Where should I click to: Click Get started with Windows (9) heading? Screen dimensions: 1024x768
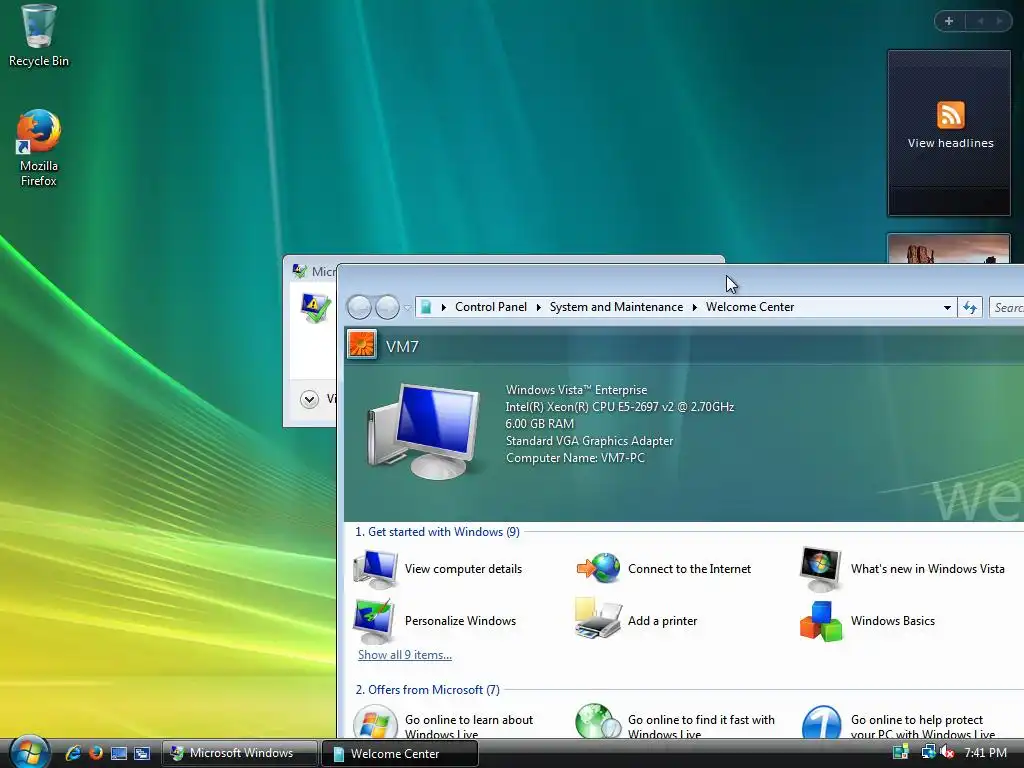pyautogui.click(x=437, y=532)
